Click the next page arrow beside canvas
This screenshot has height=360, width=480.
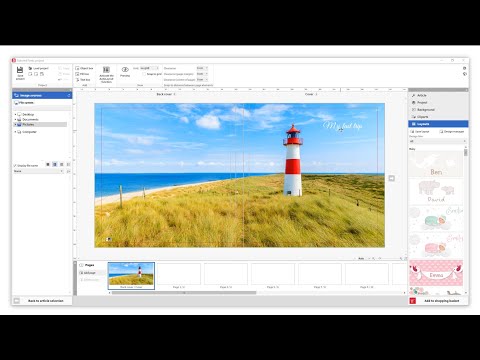[392, 178]
